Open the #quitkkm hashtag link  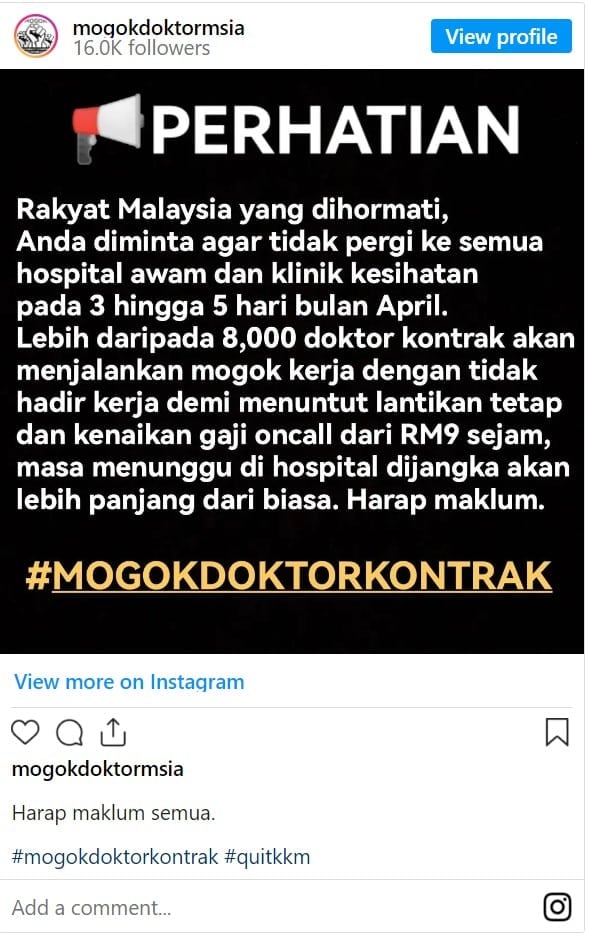(x=267, y=857)
